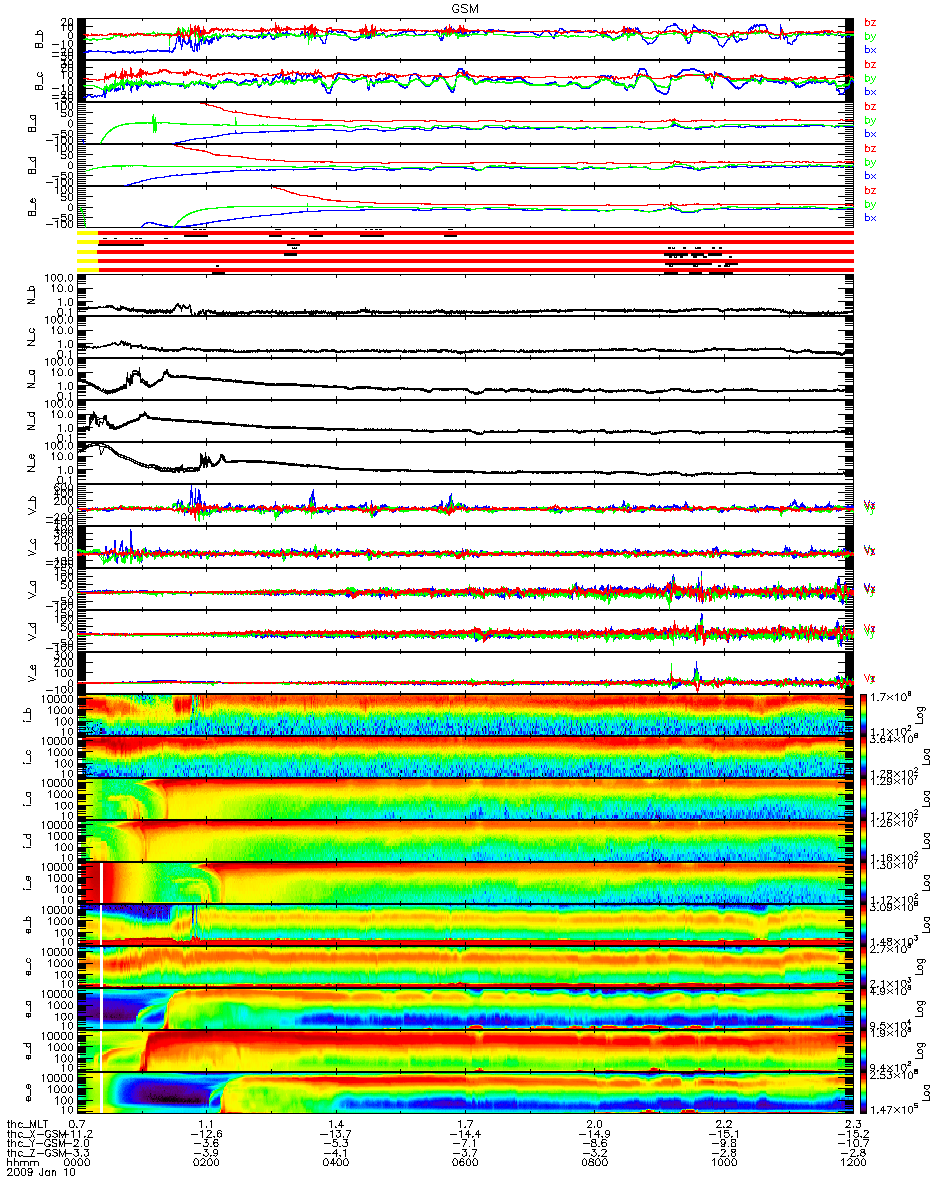Click the MLT value 2.0
930x1200 pixels.
[595, 1126]
